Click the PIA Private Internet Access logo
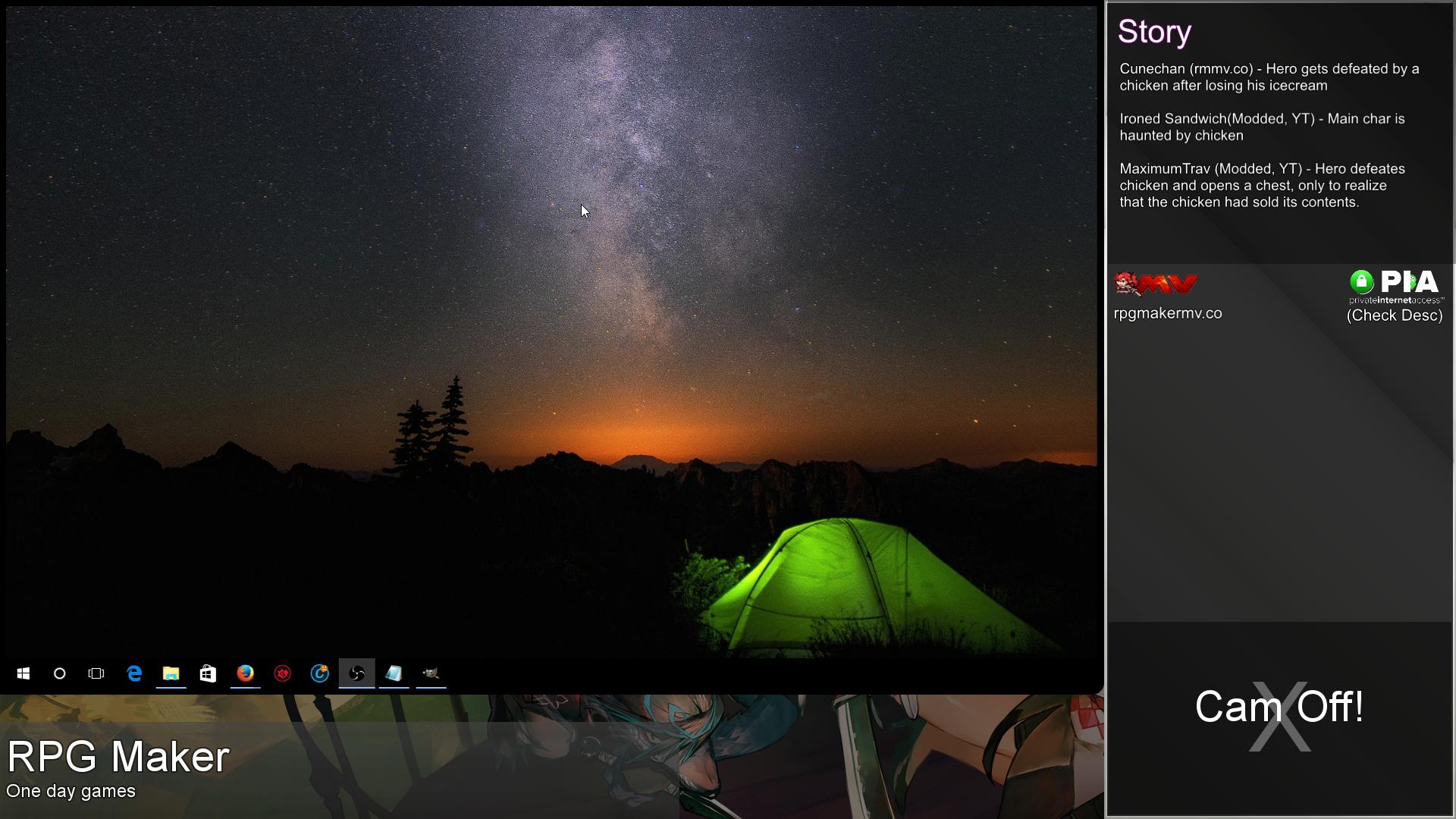 (x=1395, y=285)
